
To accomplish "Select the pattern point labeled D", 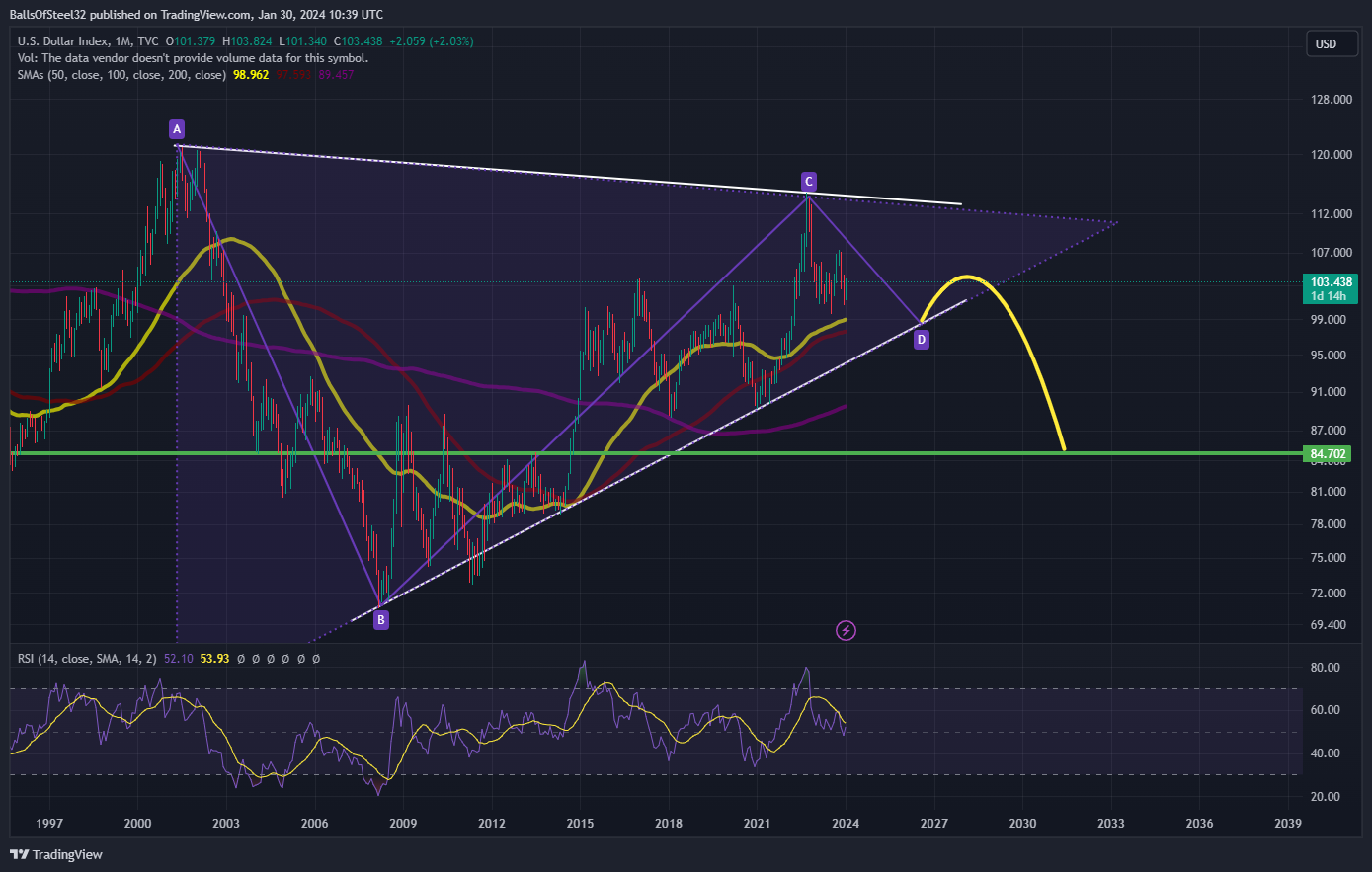I will click(x=921, y=340).
